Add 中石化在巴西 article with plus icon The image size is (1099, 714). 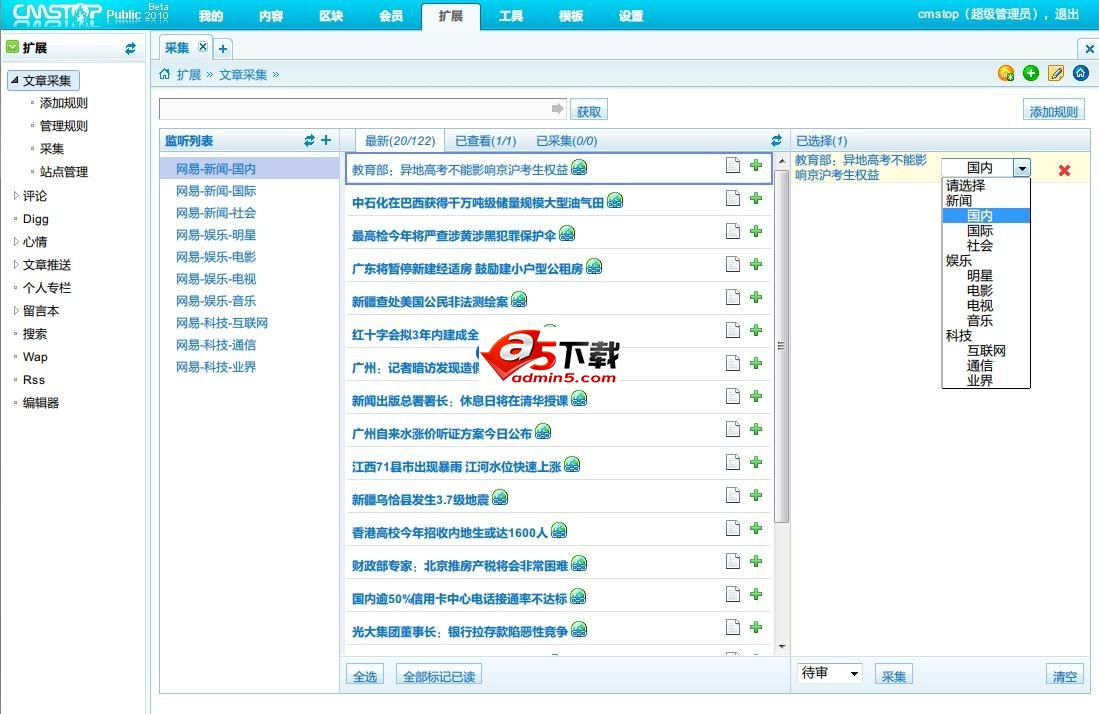pyautogui.click(x=756, y=198)
